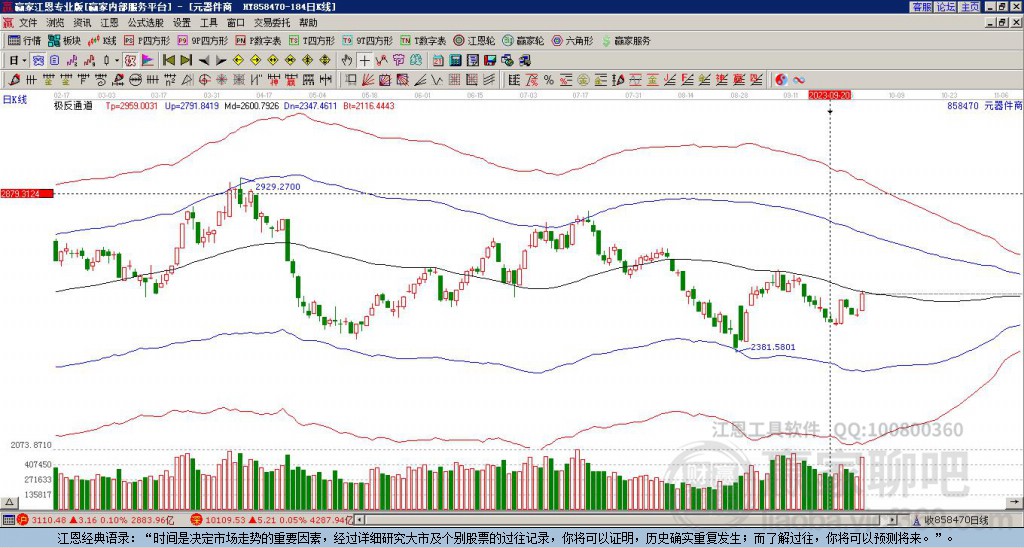Screen dimensions: 1024x548
Task: Click the 日K线 label
Action: click(x=15, y=100)
